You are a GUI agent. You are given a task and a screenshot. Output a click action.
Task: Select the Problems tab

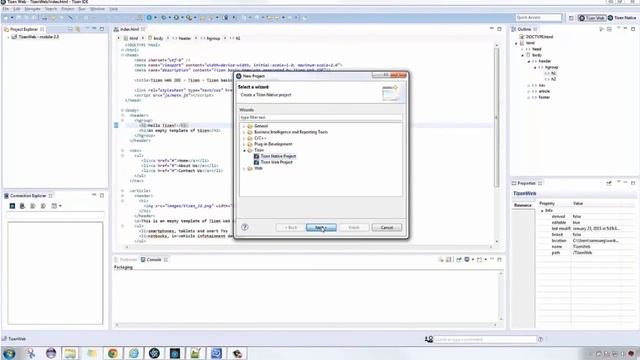126,260
